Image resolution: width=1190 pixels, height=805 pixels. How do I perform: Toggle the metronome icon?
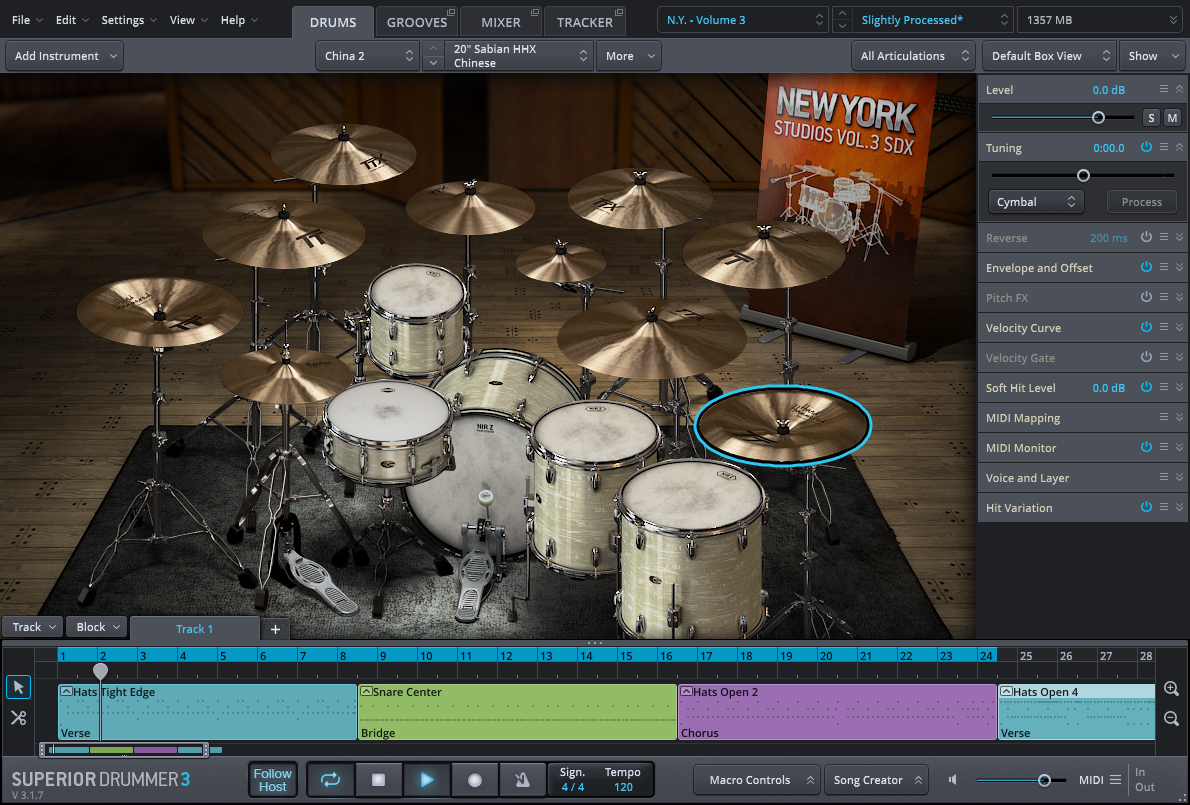pos(522,780)
